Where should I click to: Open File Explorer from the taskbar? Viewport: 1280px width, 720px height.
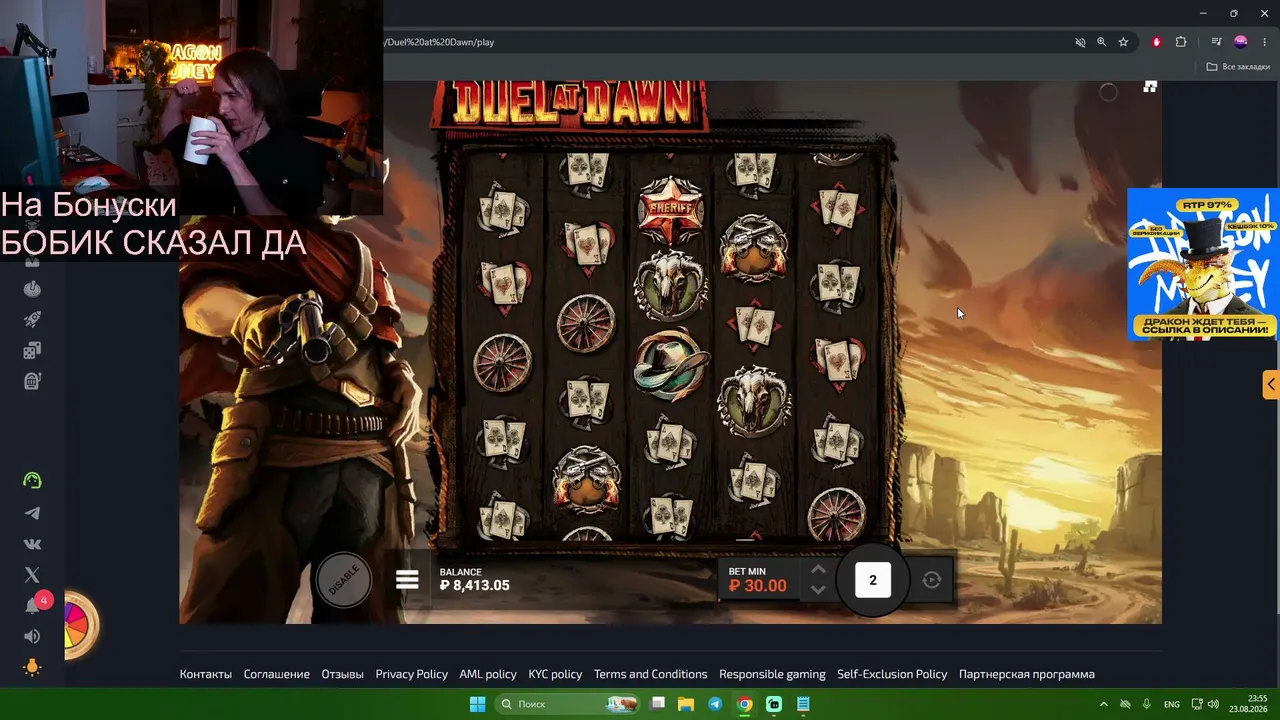(687, 704)
